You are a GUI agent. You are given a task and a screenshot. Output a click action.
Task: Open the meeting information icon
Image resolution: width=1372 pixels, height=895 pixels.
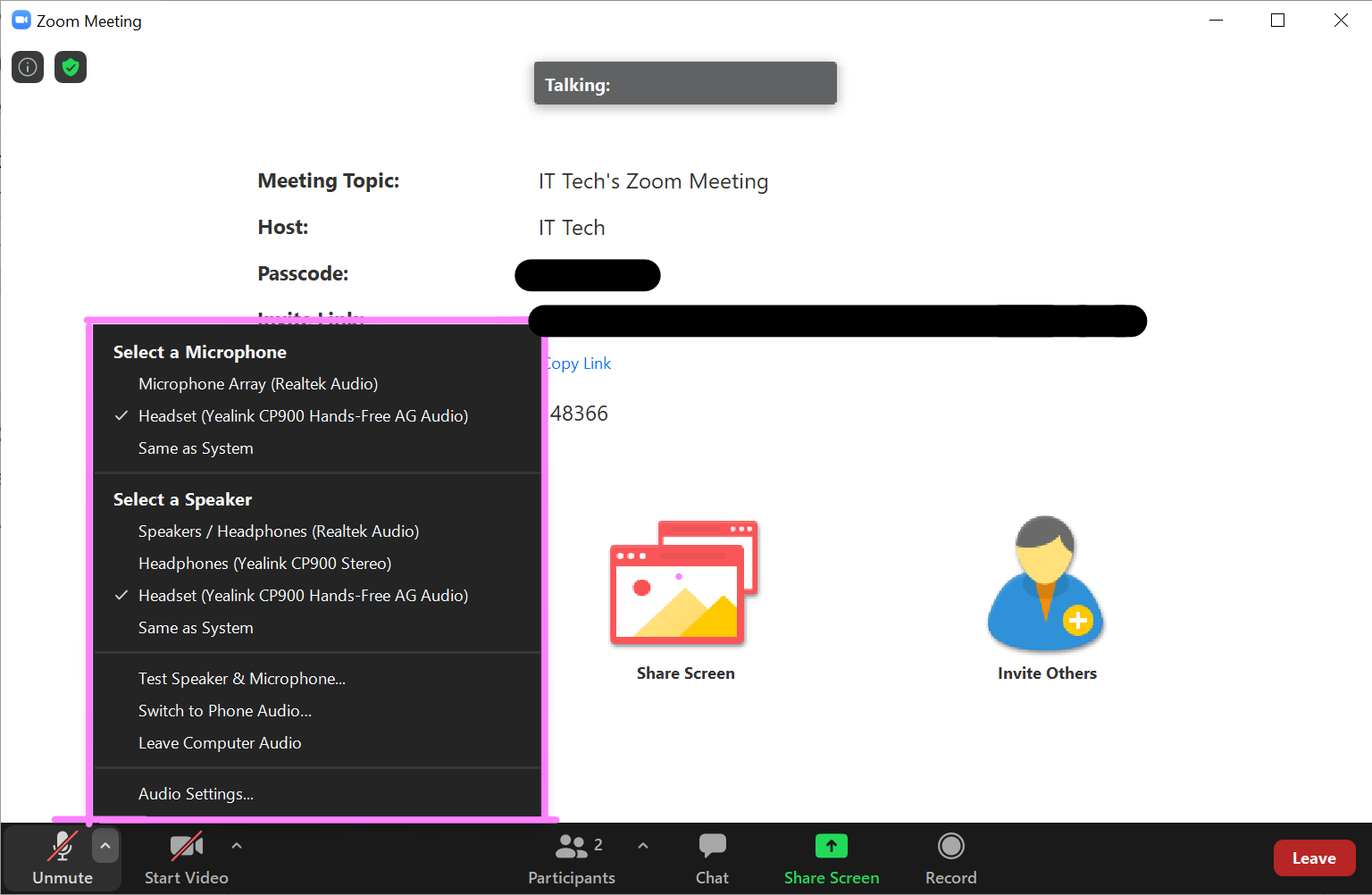coord(28,67)
